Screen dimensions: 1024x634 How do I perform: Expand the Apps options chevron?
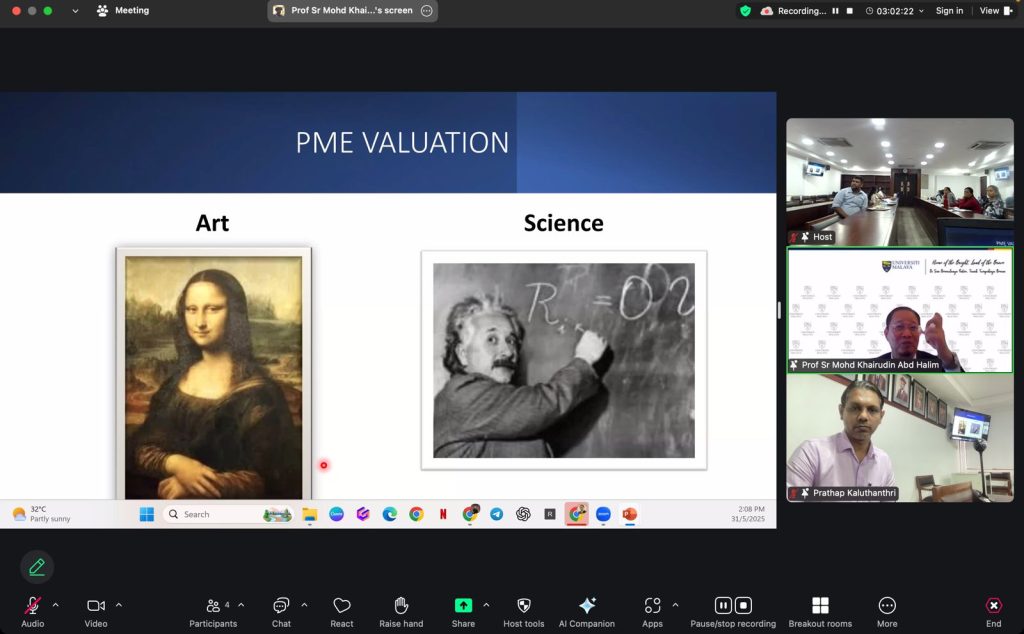pos(675,605)
